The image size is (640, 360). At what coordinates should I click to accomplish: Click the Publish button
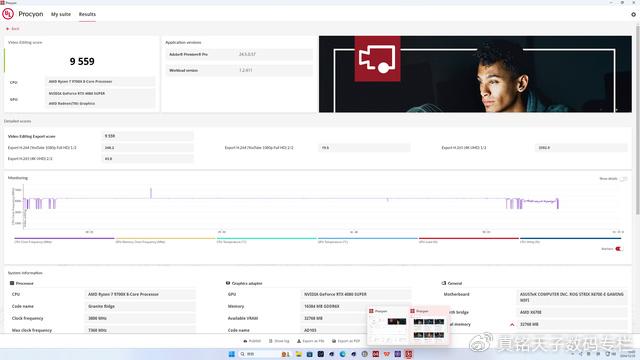coord(252,341)
